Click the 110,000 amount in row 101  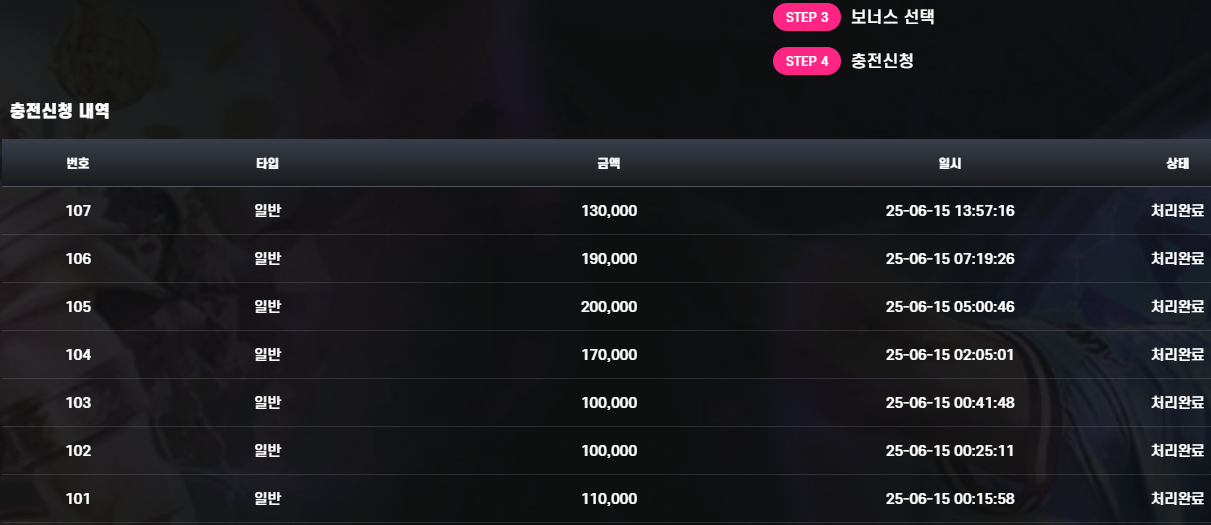pos(609,499)
